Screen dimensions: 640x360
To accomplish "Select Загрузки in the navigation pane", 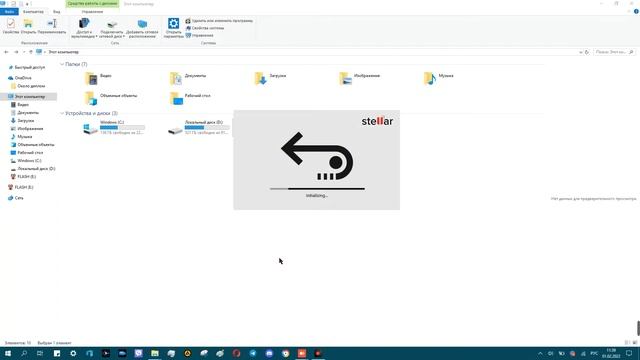I will (x=22, y=120).
